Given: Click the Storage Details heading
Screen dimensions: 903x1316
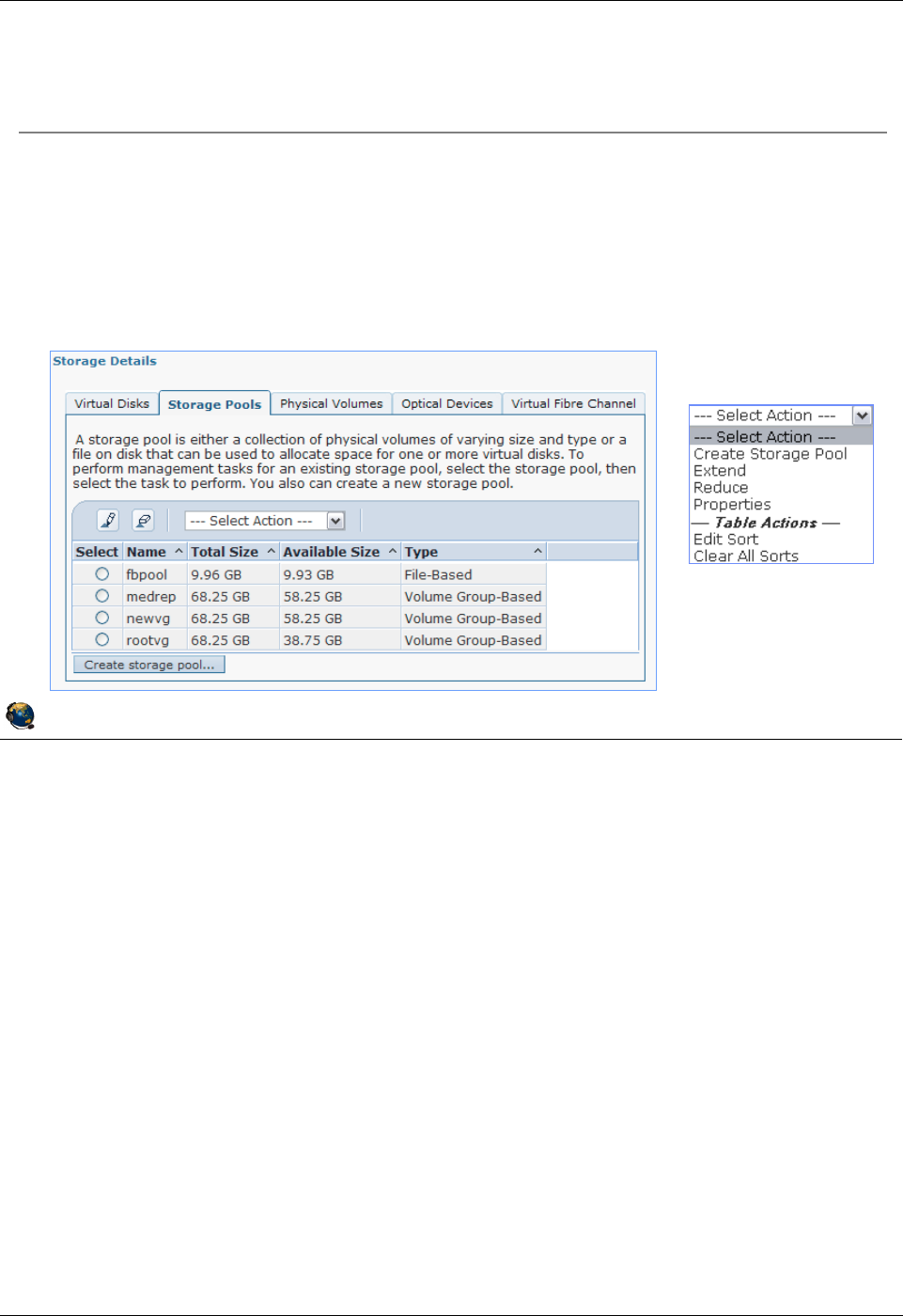Looking at the screenshot, I should (104, 361).
